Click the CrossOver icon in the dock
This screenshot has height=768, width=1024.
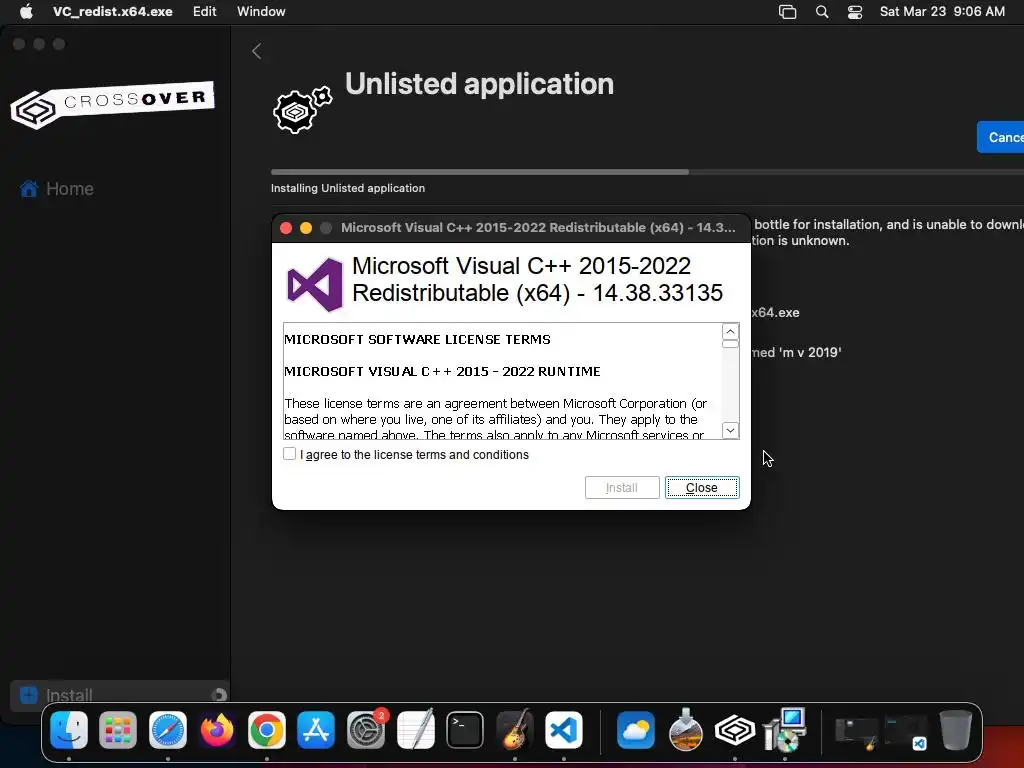click(x=735, y=730)
